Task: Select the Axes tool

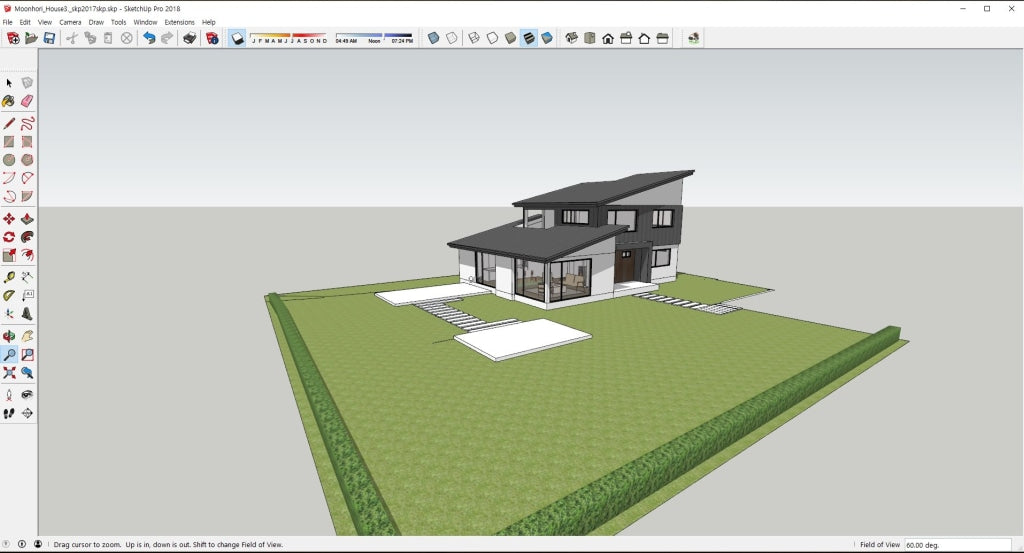Action: pyautogui.click(x=9, y=314)
